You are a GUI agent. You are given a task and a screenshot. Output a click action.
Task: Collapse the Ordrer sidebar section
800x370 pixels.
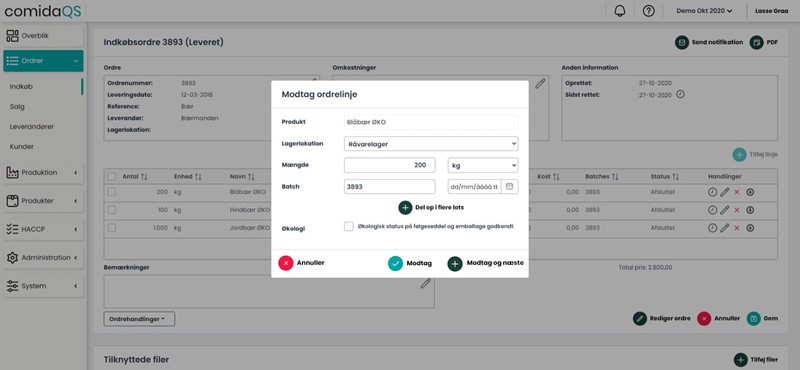point(43,61)
